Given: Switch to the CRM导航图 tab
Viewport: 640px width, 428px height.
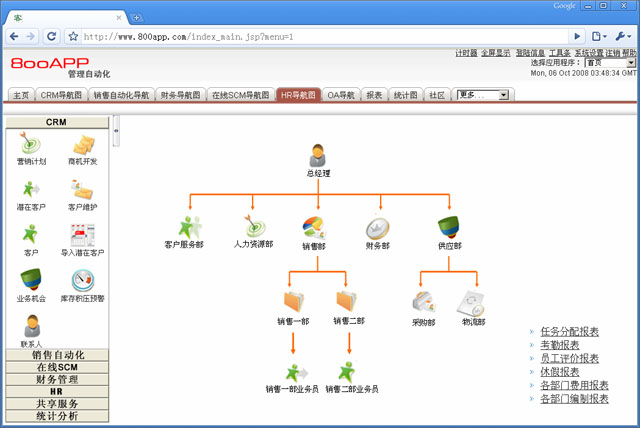Looking at the screenshot, I should [x=63, y=95].
